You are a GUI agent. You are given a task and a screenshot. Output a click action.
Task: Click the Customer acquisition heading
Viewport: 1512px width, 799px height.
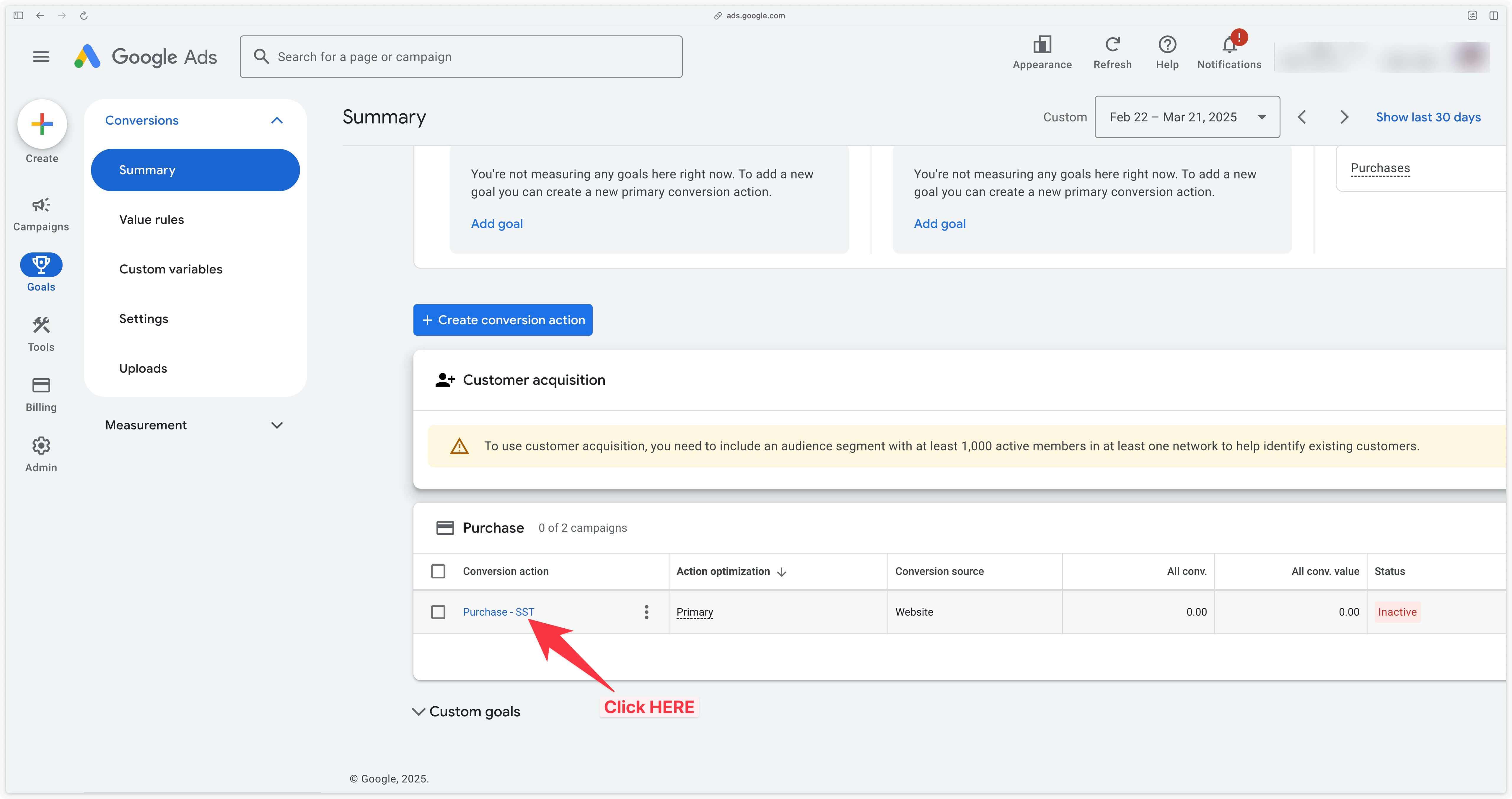click(534, 380)
